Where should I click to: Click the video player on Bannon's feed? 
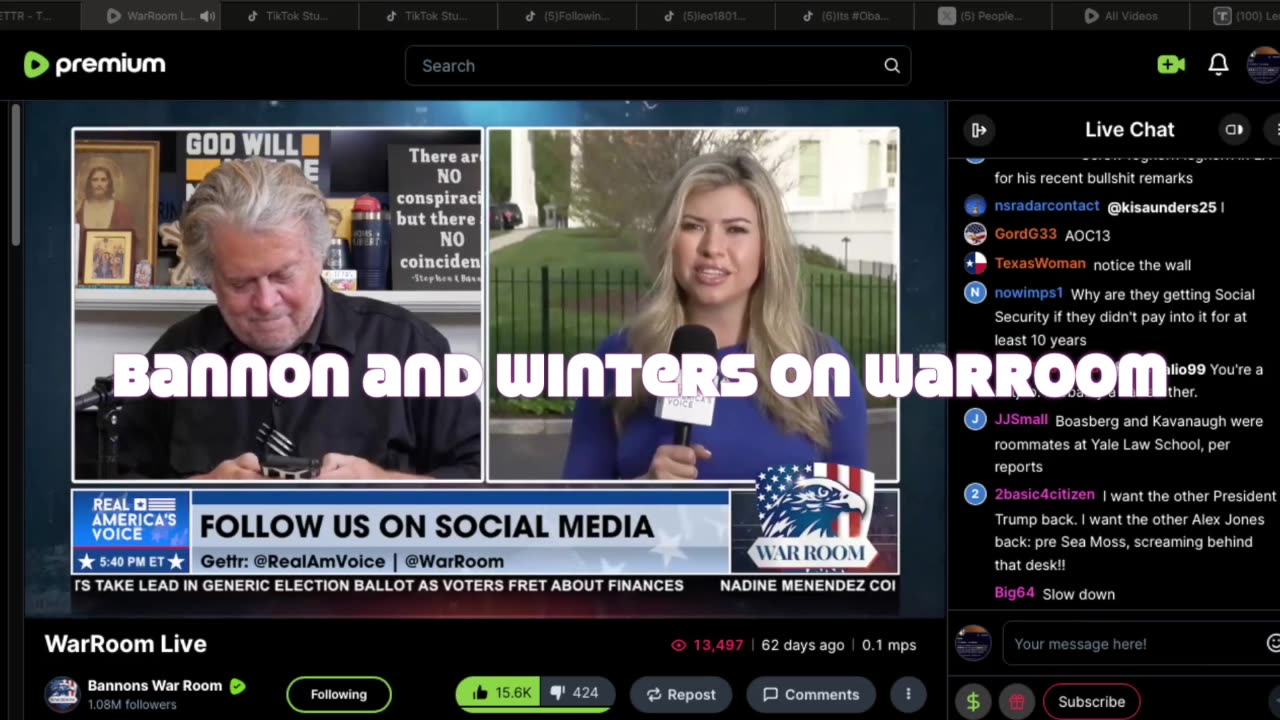(277, 305)
